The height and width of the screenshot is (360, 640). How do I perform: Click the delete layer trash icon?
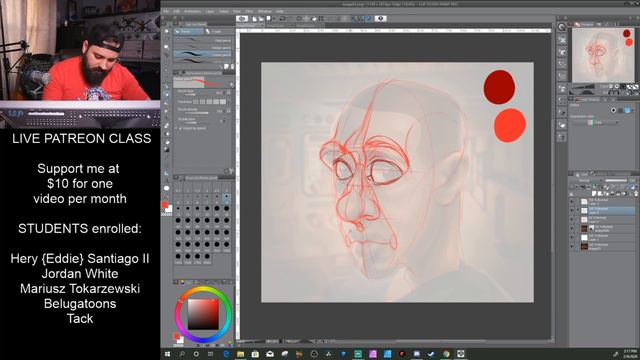tap(636, 193)
